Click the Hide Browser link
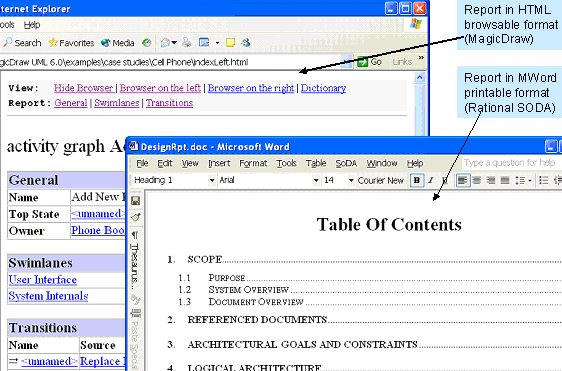Image resolution: width=562 pixels, height=371 pixels. [84, 88]
